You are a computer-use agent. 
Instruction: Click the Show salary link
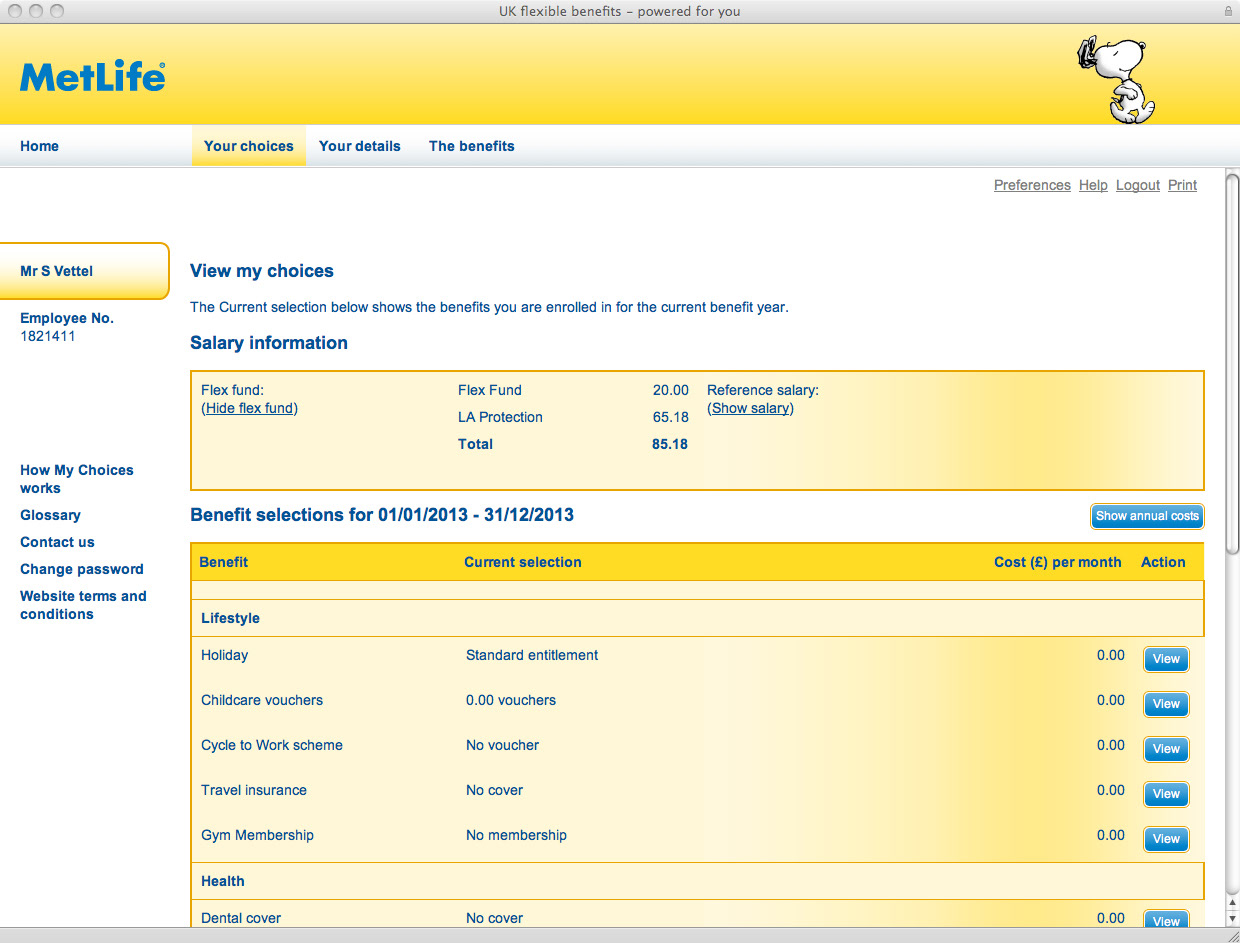[x=750, y=408]
